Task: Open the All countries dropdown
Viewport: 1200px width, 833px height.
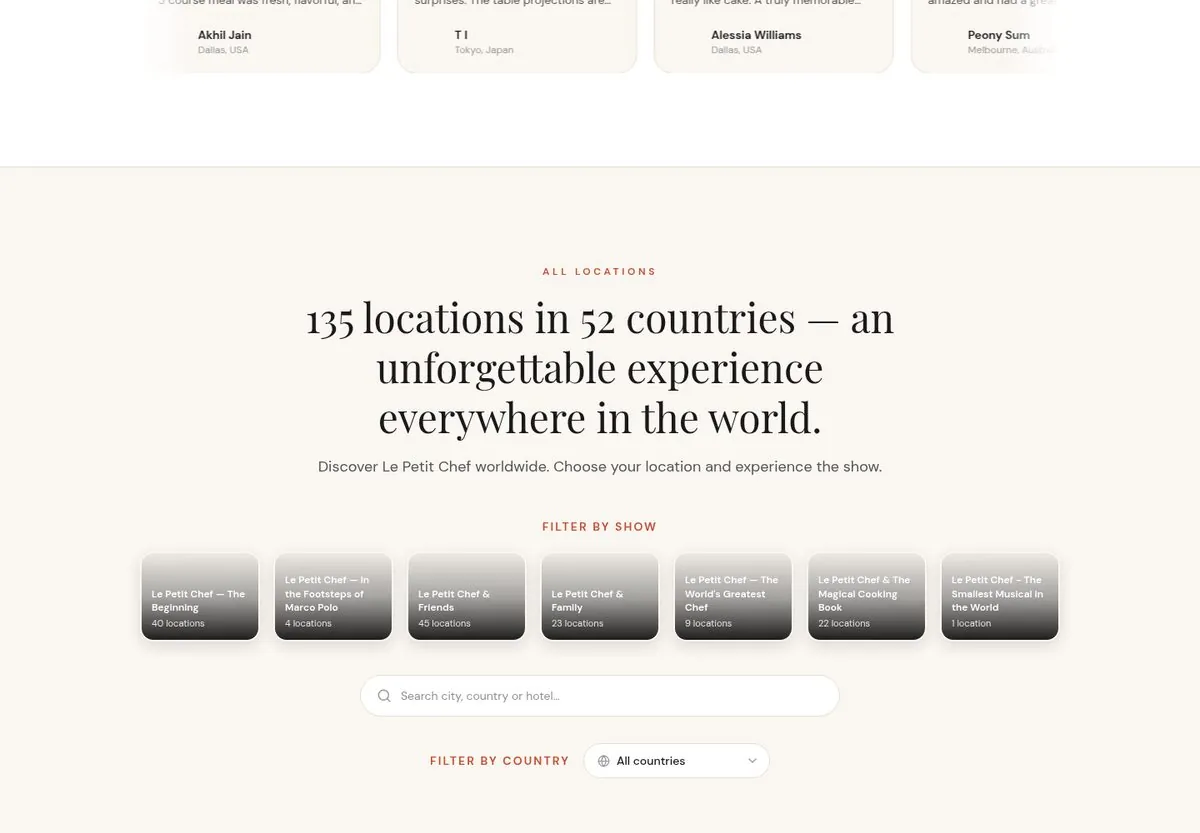Action: pyautogui.click(x=677, y=761)
